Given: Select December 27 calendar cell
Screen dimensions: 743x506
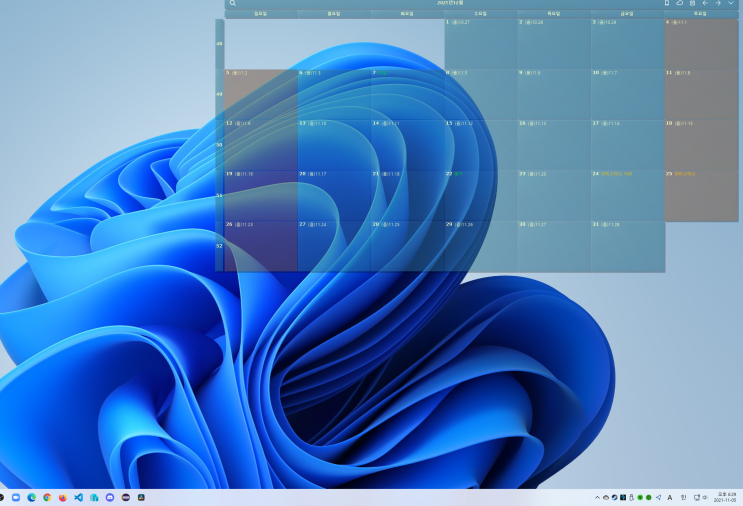Looking at the screenshot, I should (x=334, y=246).
